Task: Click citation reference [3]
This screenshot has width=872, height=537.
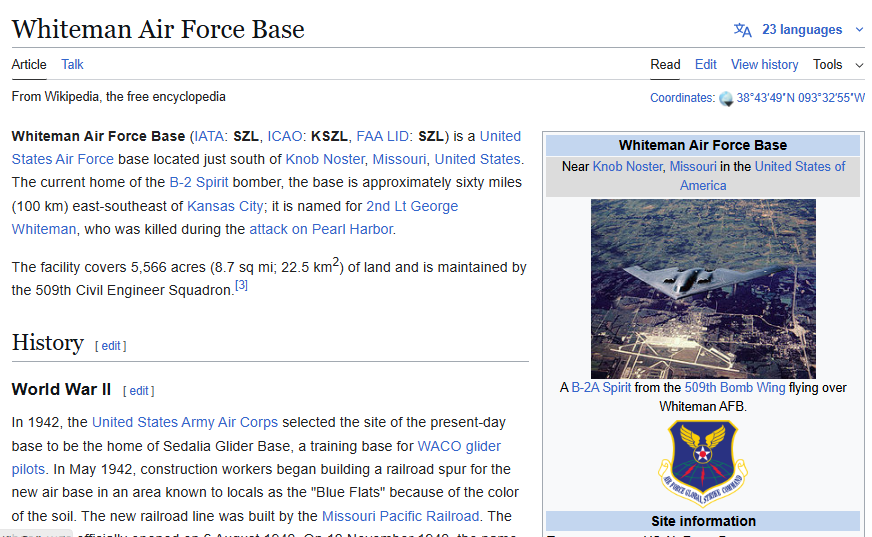Action: 241,285
